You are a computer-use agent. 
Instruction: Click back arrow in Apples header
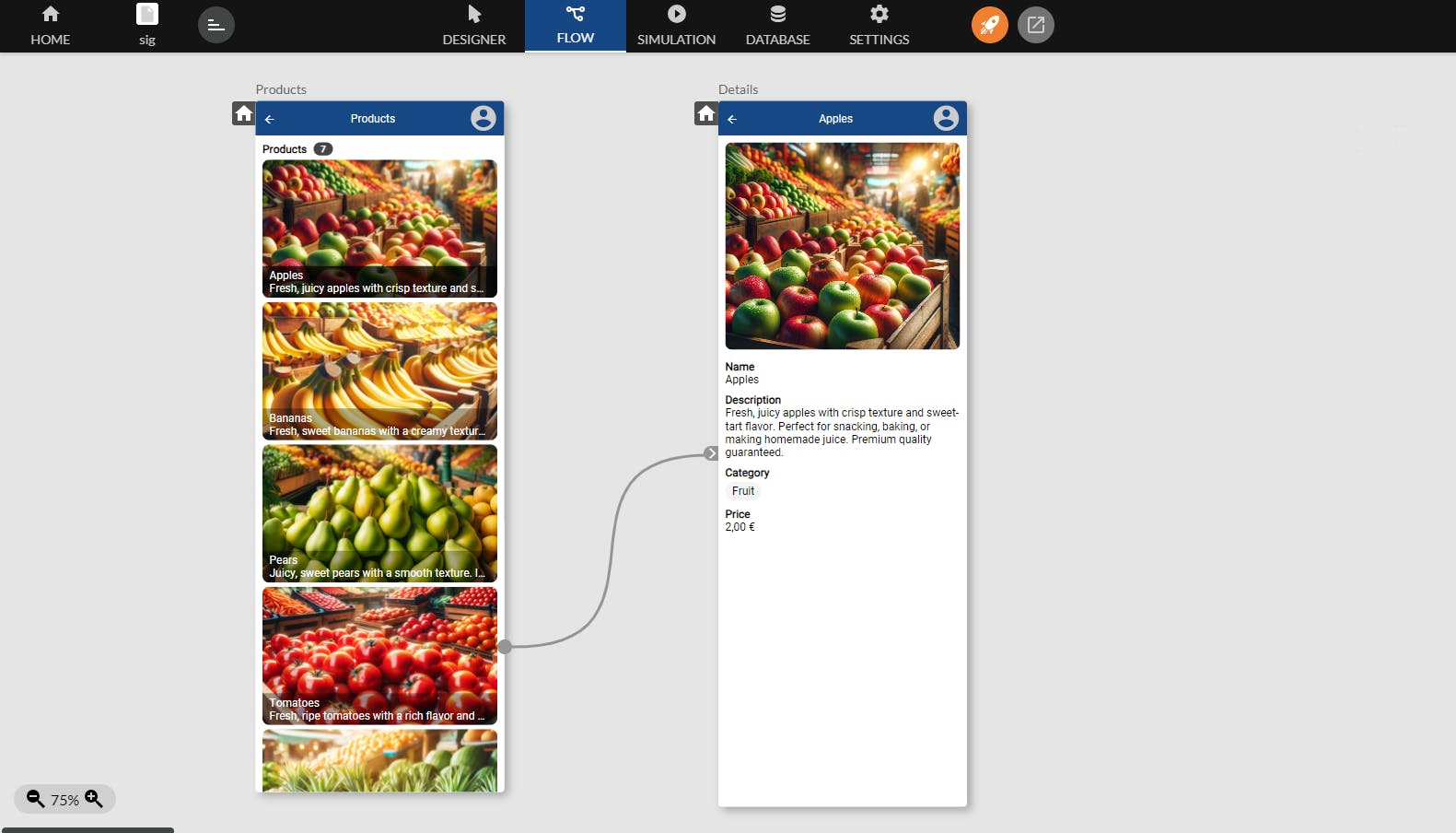click(x=732, y=119)
